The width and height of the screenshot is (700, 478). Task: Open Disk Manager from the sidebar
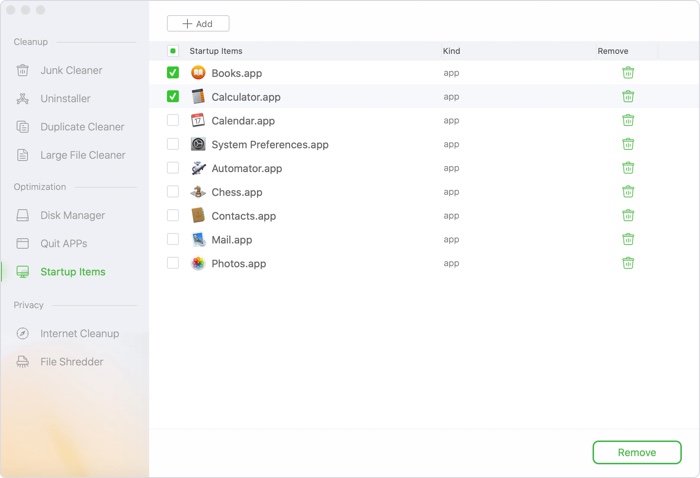(71, 215)
